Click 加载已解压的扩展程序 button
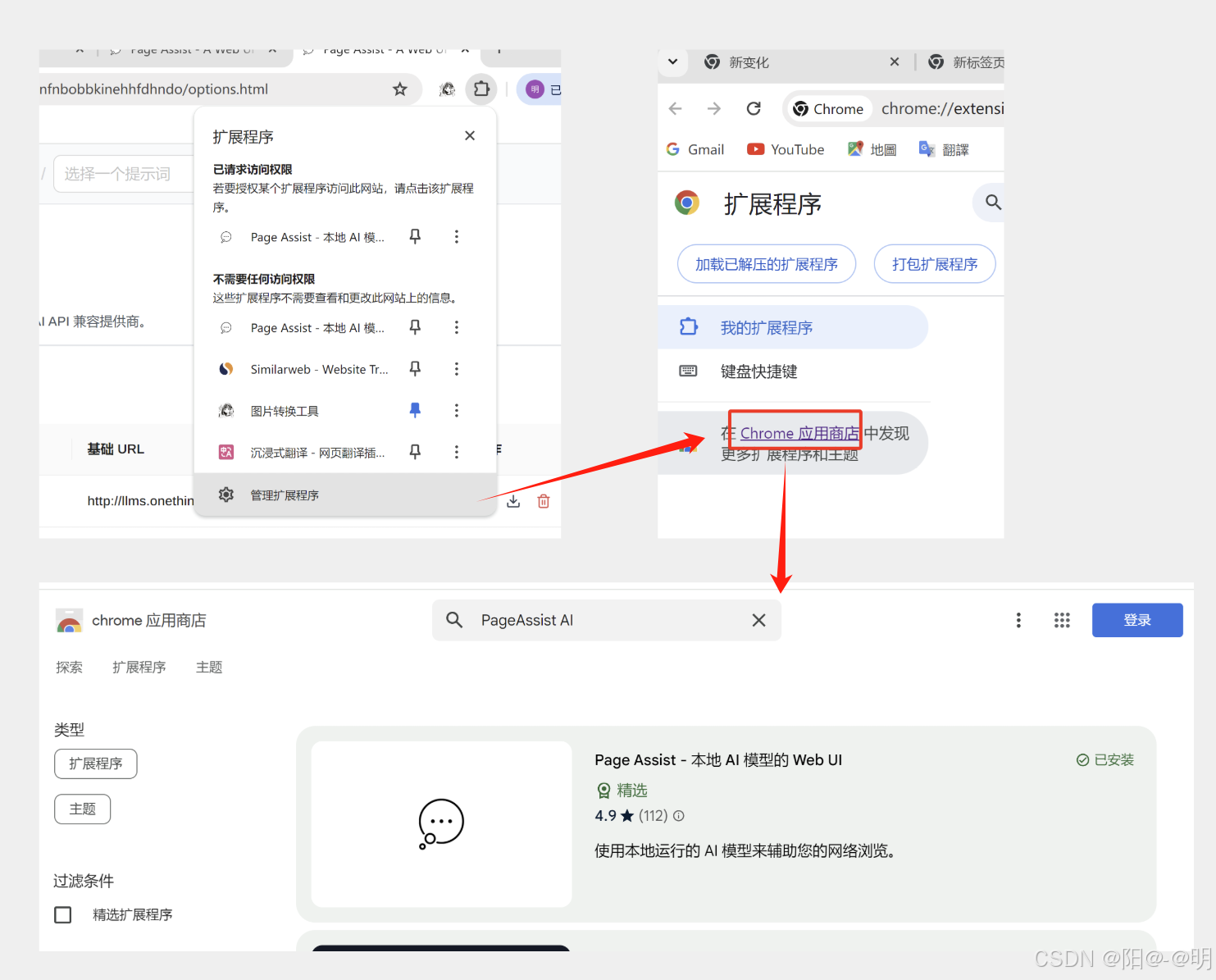The height and width of the screenshot is (980, 1216). click(x=767, y=264)
